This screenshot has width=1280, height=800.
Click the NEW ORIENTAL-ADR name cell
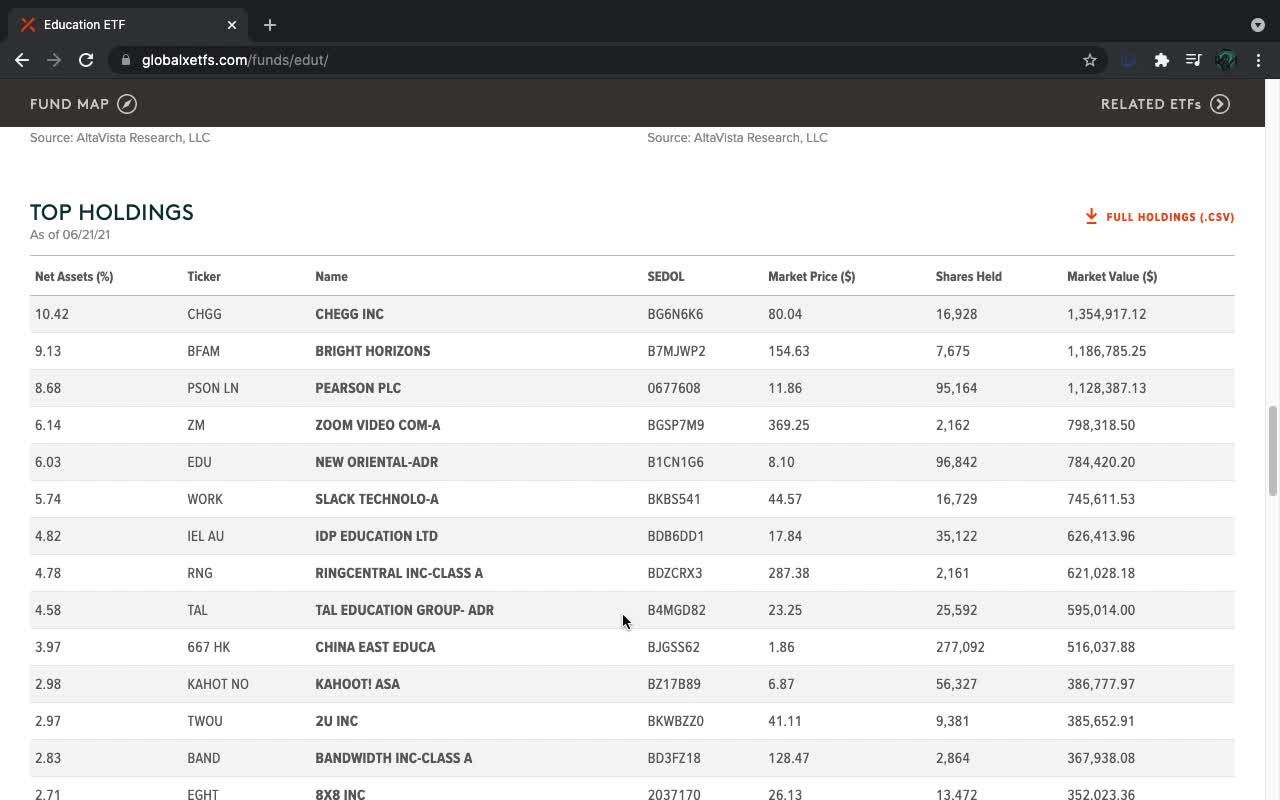[x=376, y=462]
